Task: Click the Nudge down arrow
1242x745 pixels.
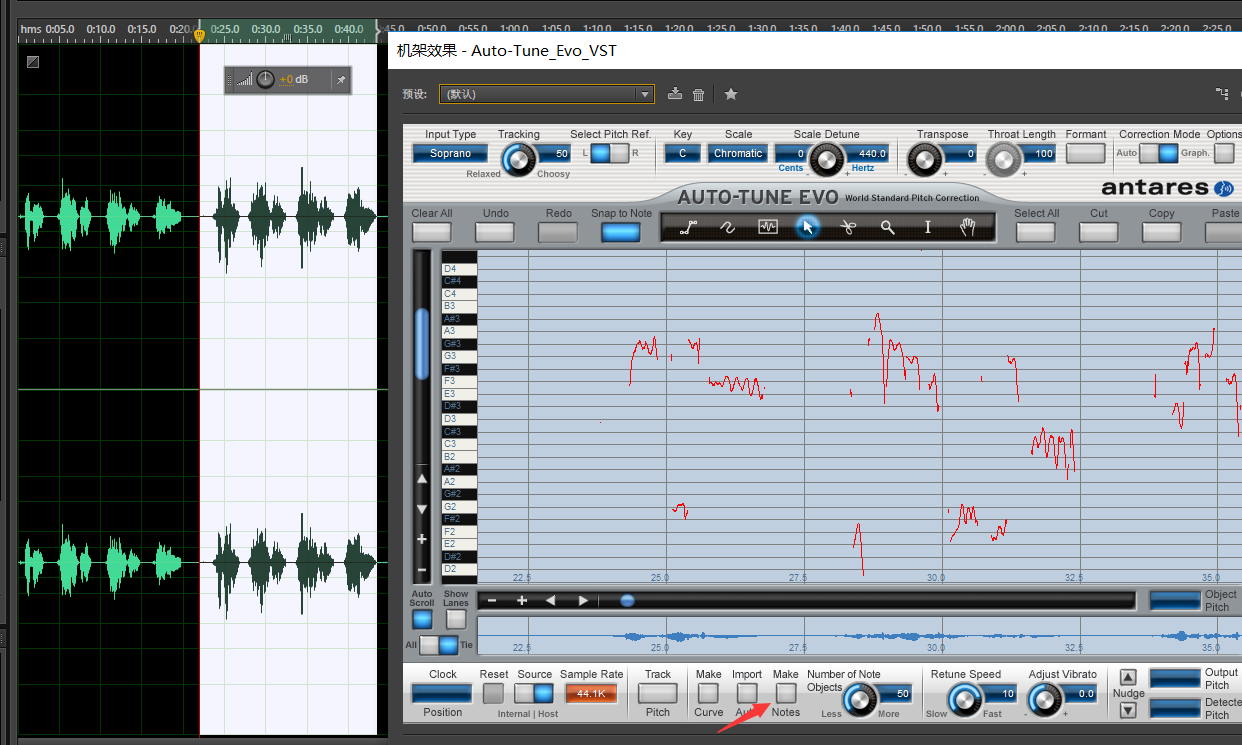Action: point(1128,710)
